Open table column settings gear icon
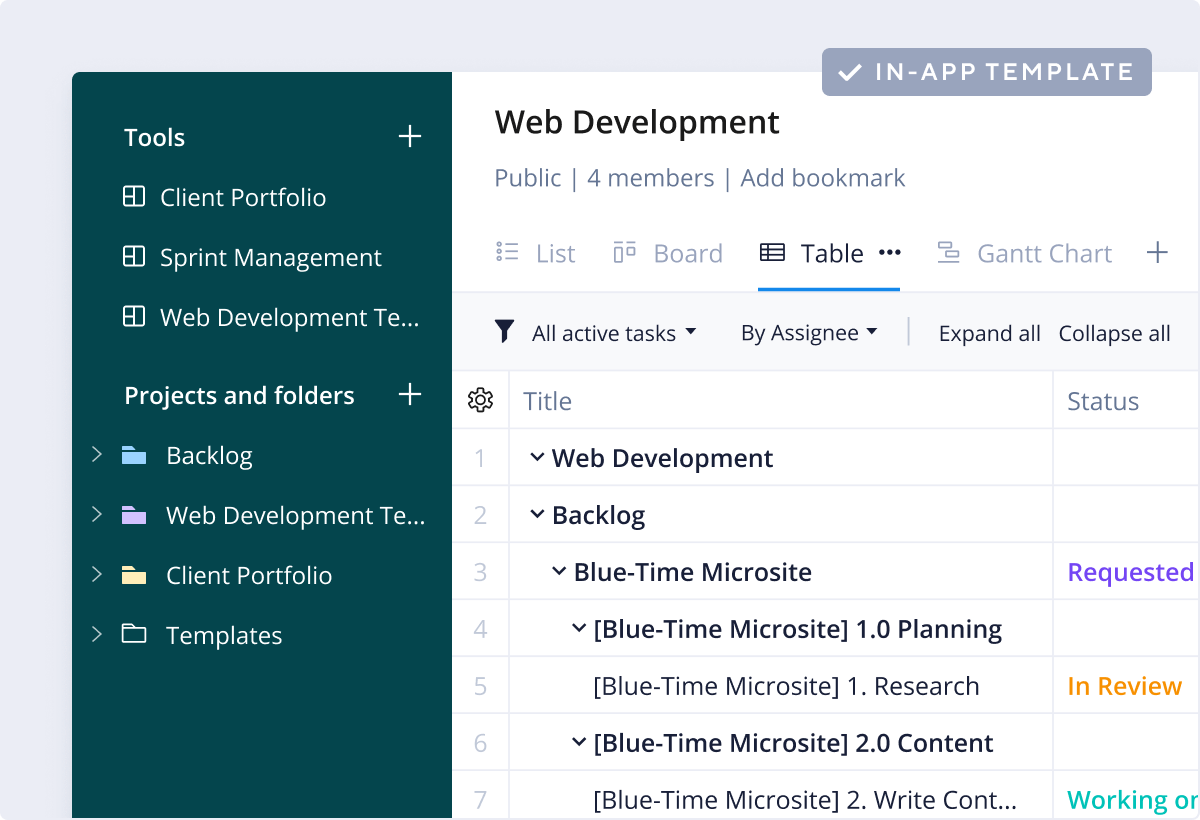This screenshot has height=820, width=1200. pyautogui.click(x=480, y=401)
